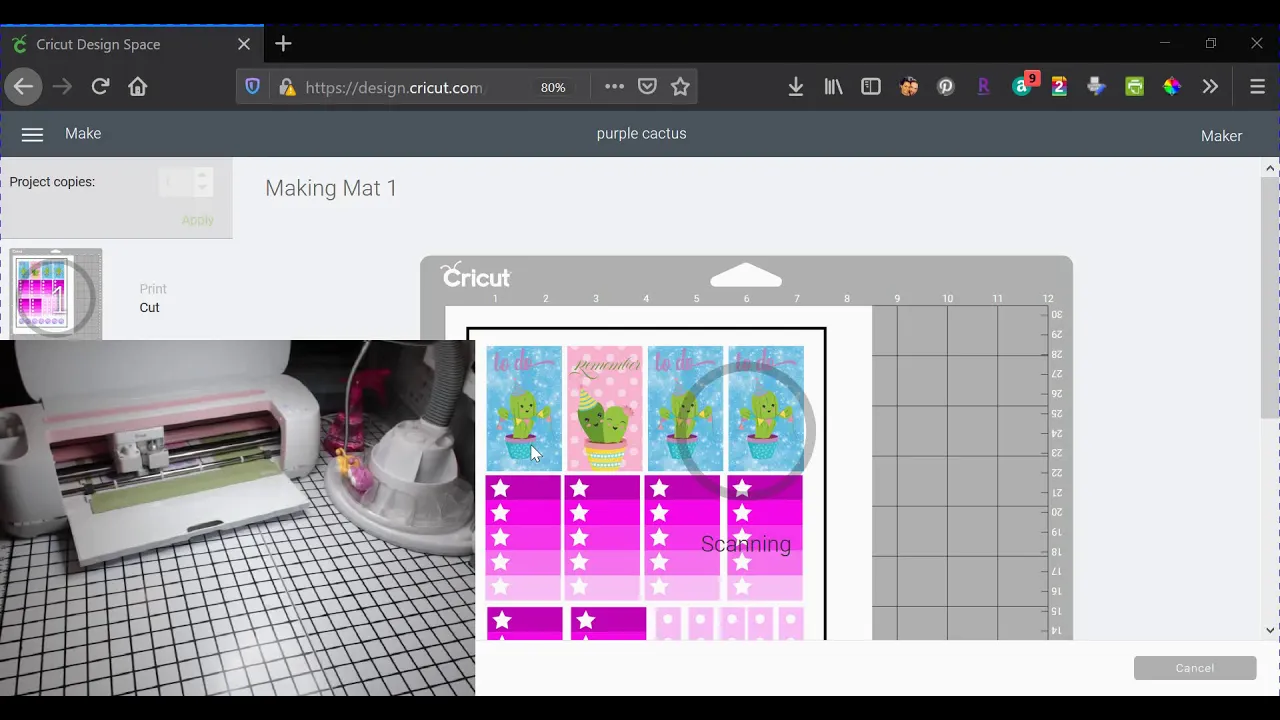The image size is (1280, 720).
Task: Open the library bookshelf icon
Action: (x=833, y=87)
